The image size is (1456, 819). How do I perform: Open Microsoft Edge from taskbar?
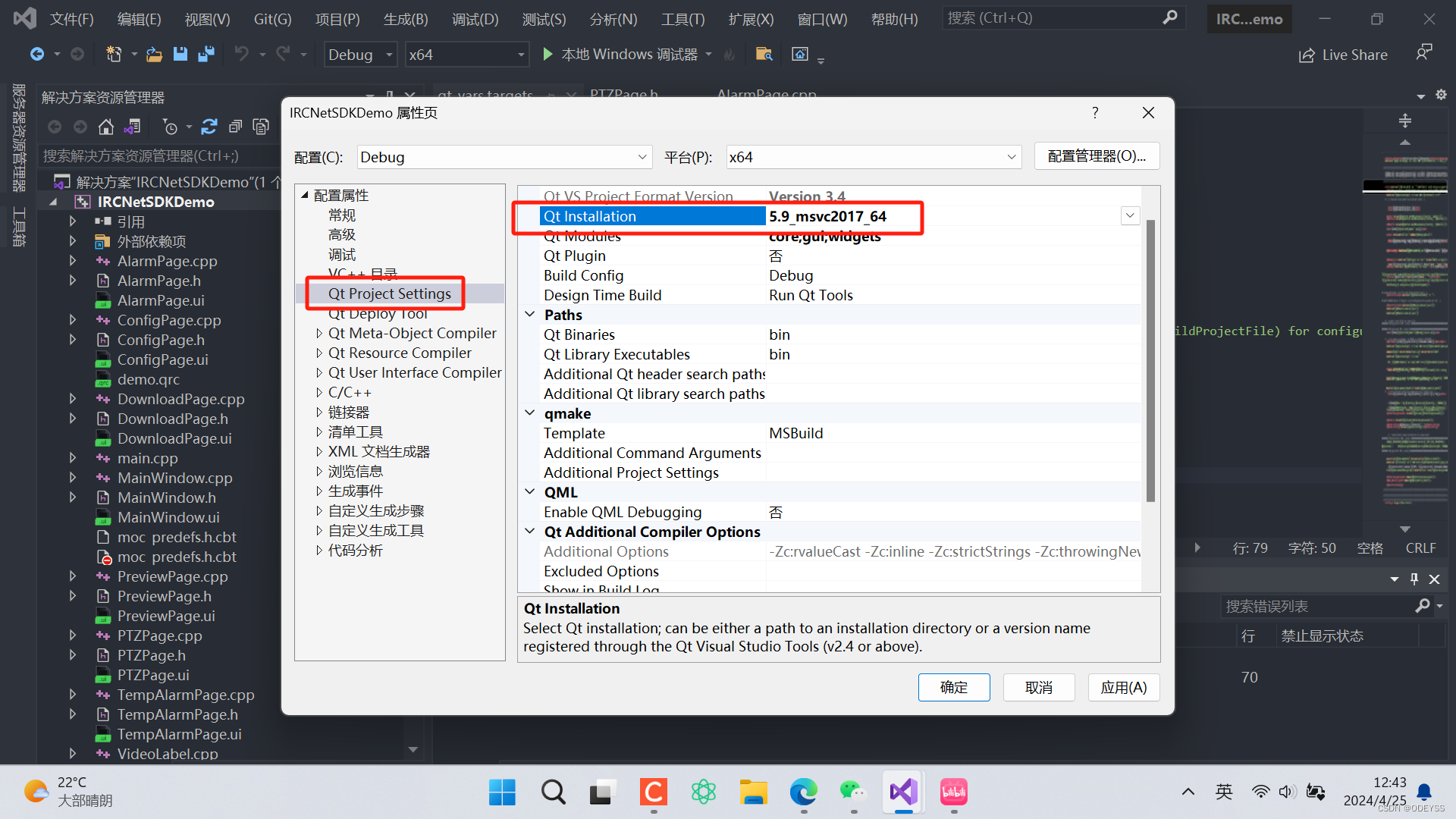tap(803, 792)
